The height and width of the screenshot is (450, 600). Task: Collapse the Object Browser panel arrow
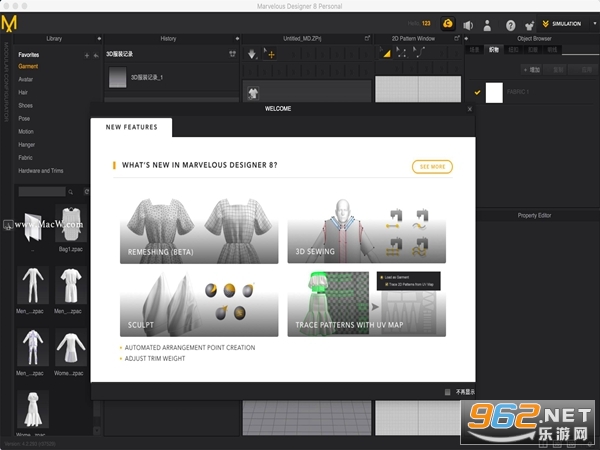pyautogui.click(x=466, y=39)
